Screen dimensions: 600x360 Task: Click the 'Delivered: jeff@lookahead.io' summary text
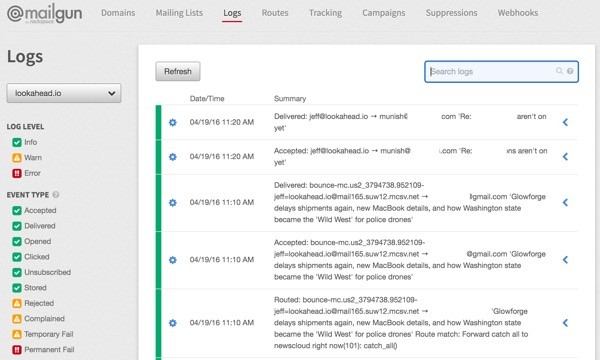(410, 122)
